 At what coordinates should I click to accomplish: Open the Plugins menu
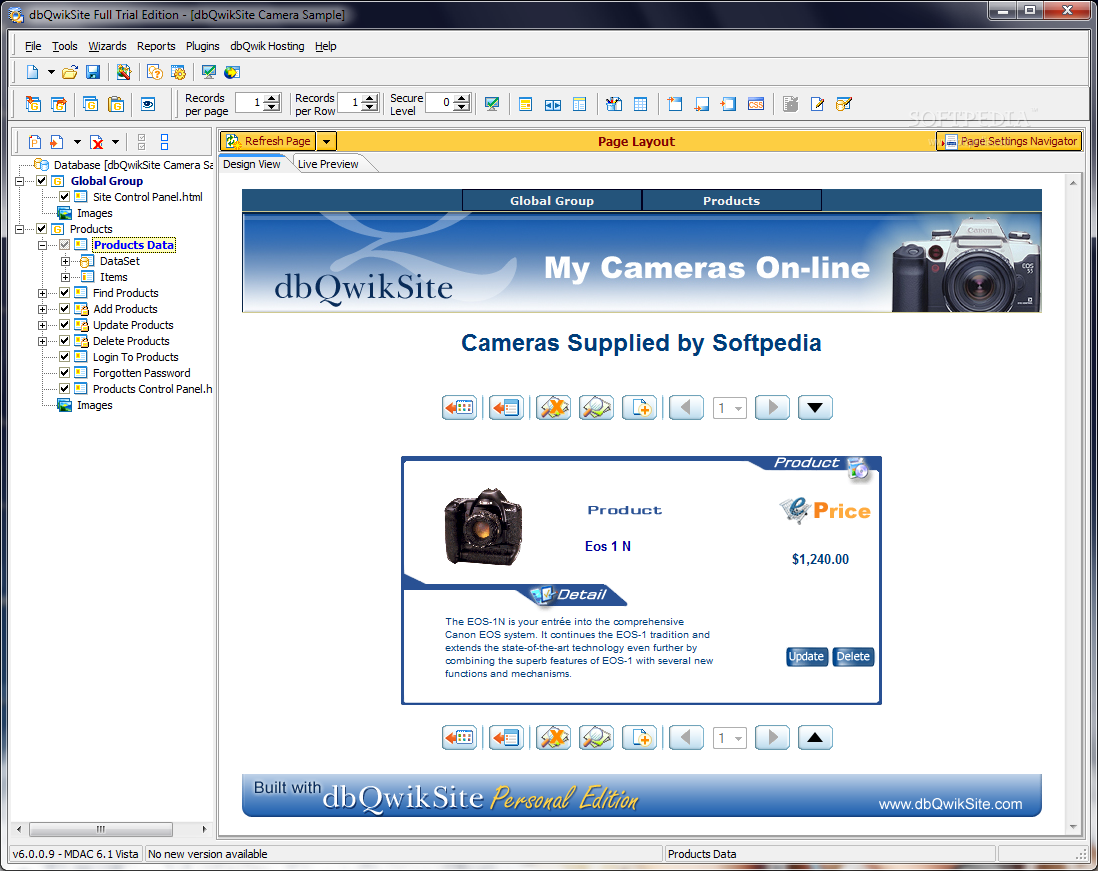(x=202, y=46)
